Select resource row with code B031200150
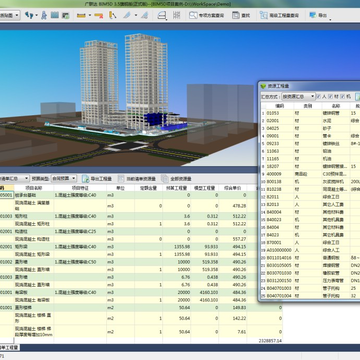 pos(310,280)
